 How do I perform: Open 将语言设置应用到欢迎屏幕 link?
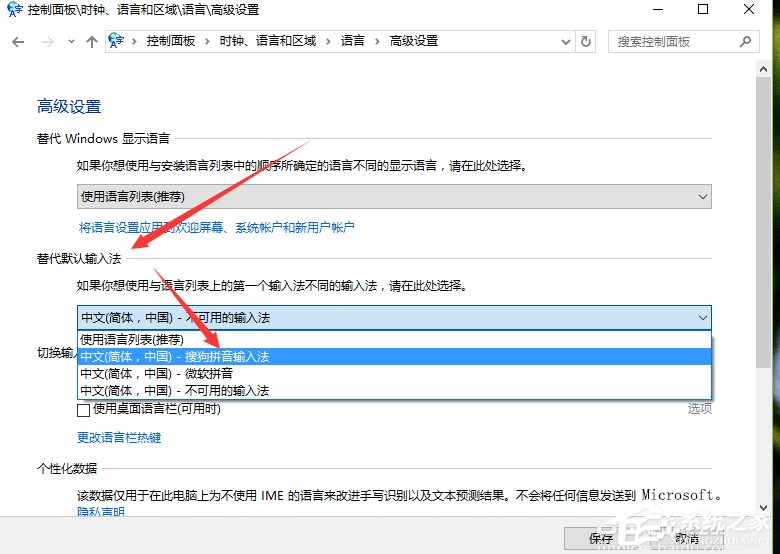(x=216, y=227)
